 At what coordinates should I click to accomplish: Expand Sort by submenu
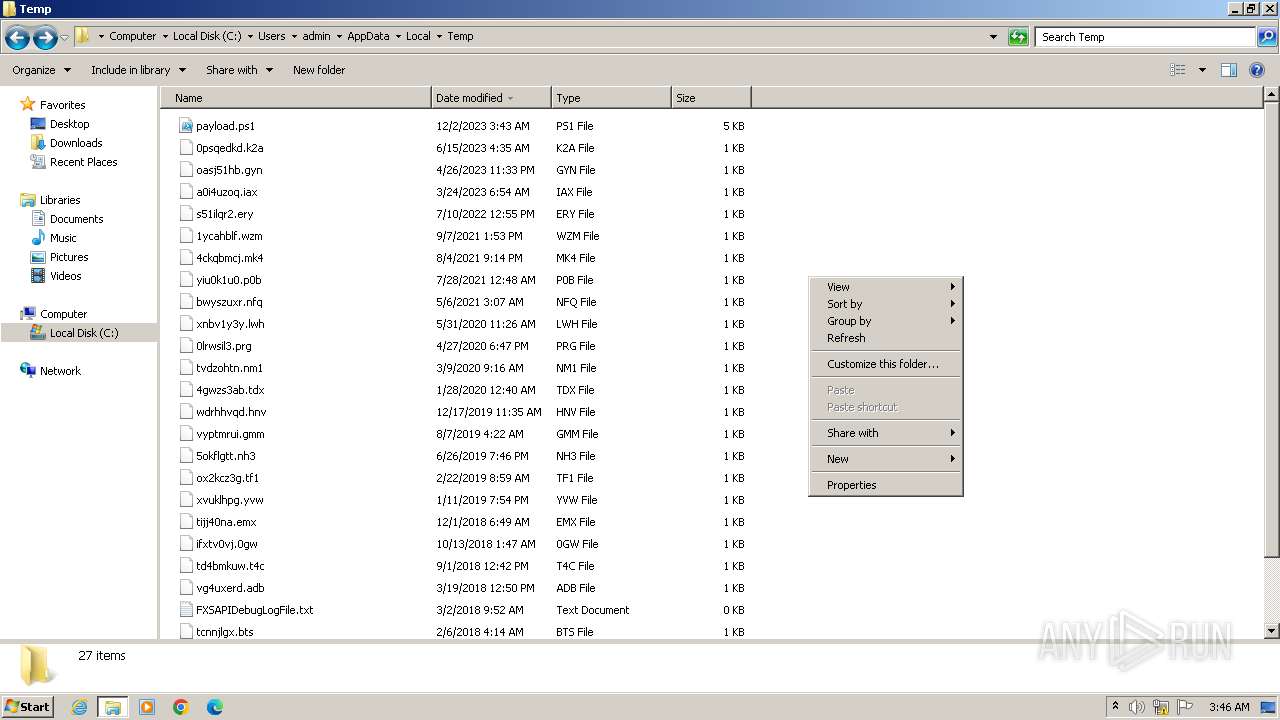pos(886,304)
